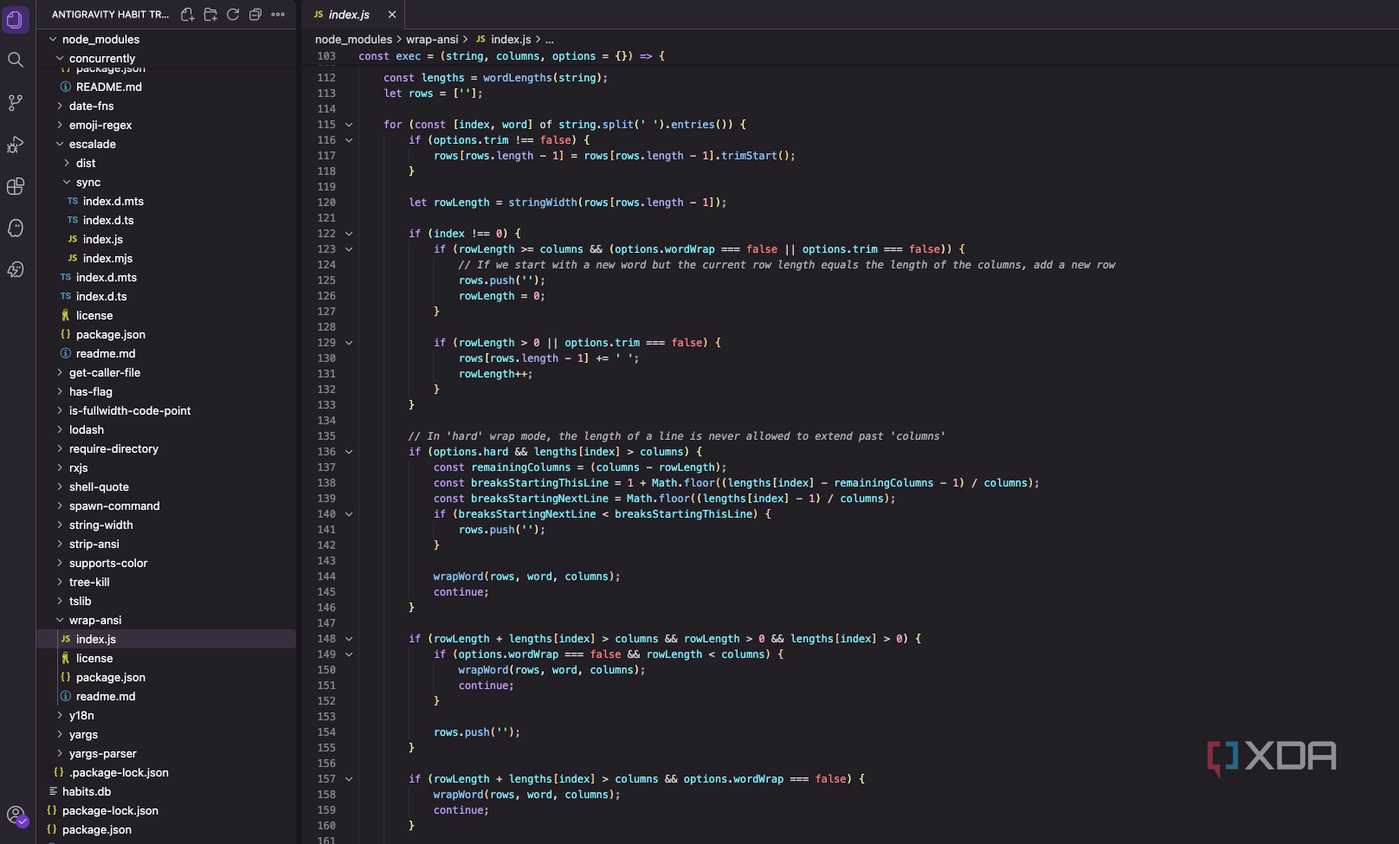Collapse the node_modules folder
The image size is (1399, 844).
[100, 39]
